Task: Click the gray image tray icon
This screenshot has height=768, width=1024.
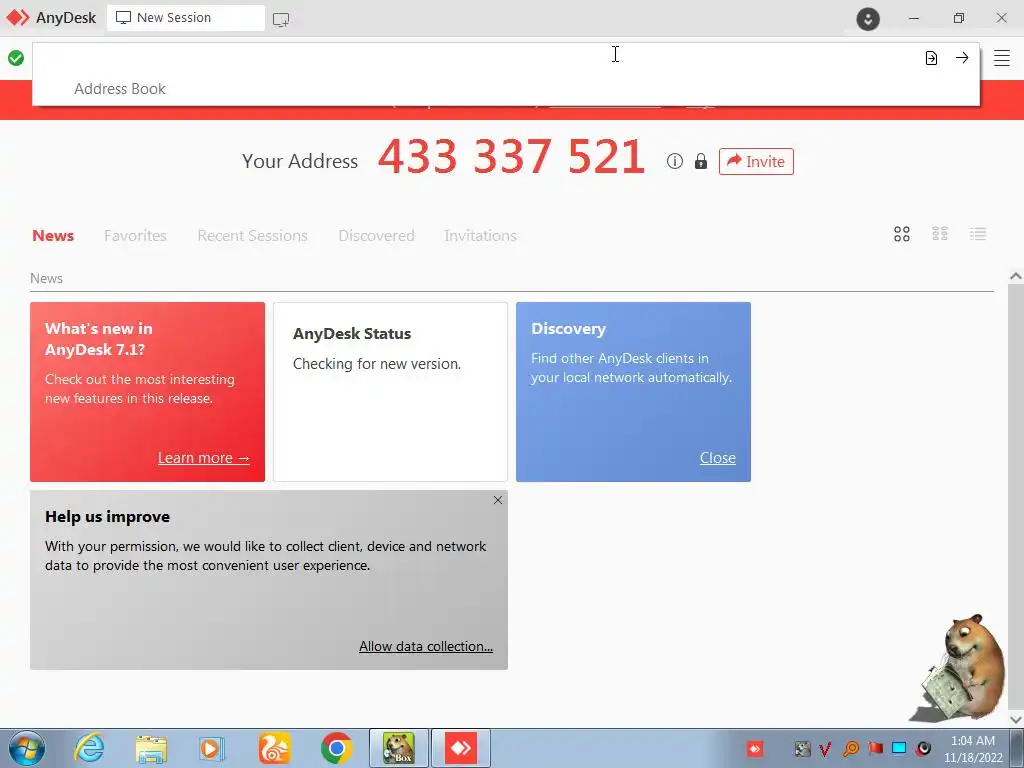Action: click(x=802, y=749)
